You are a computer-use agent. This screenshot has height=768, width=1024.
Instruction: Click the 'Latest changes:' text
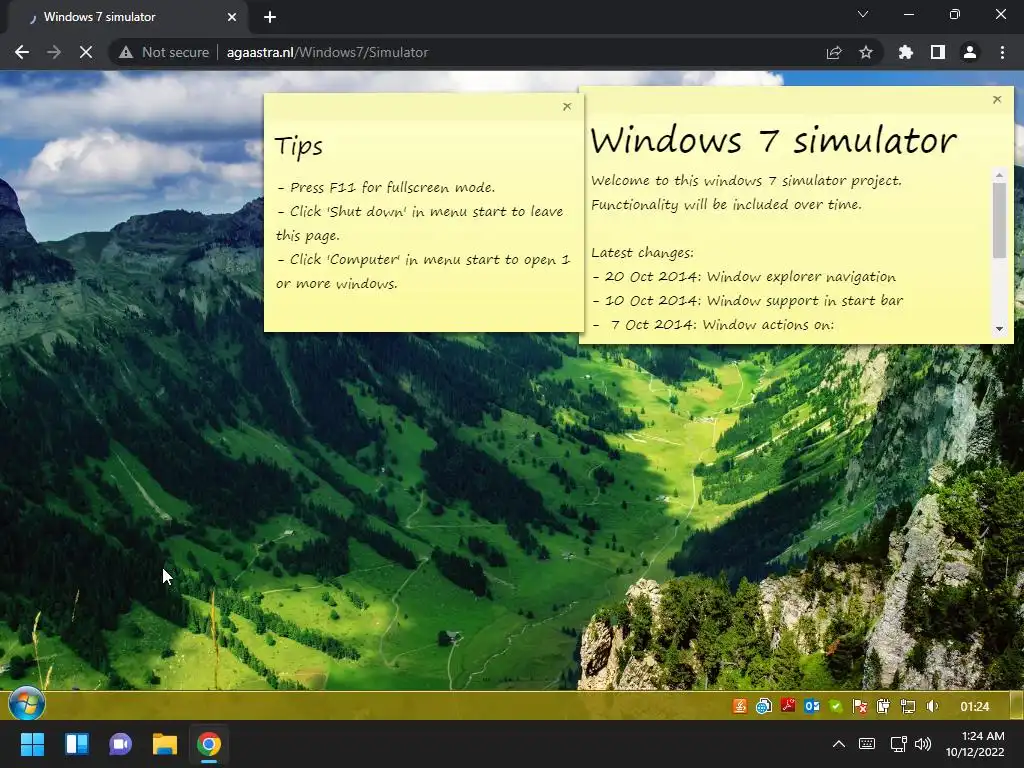pos(643,253)
